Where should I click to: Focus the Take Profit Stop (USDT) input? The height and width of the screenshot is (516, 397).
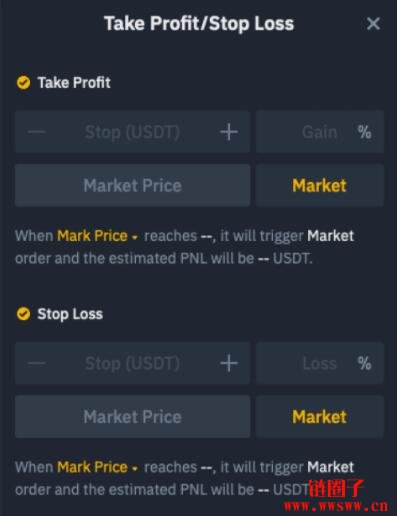[132, 132]
